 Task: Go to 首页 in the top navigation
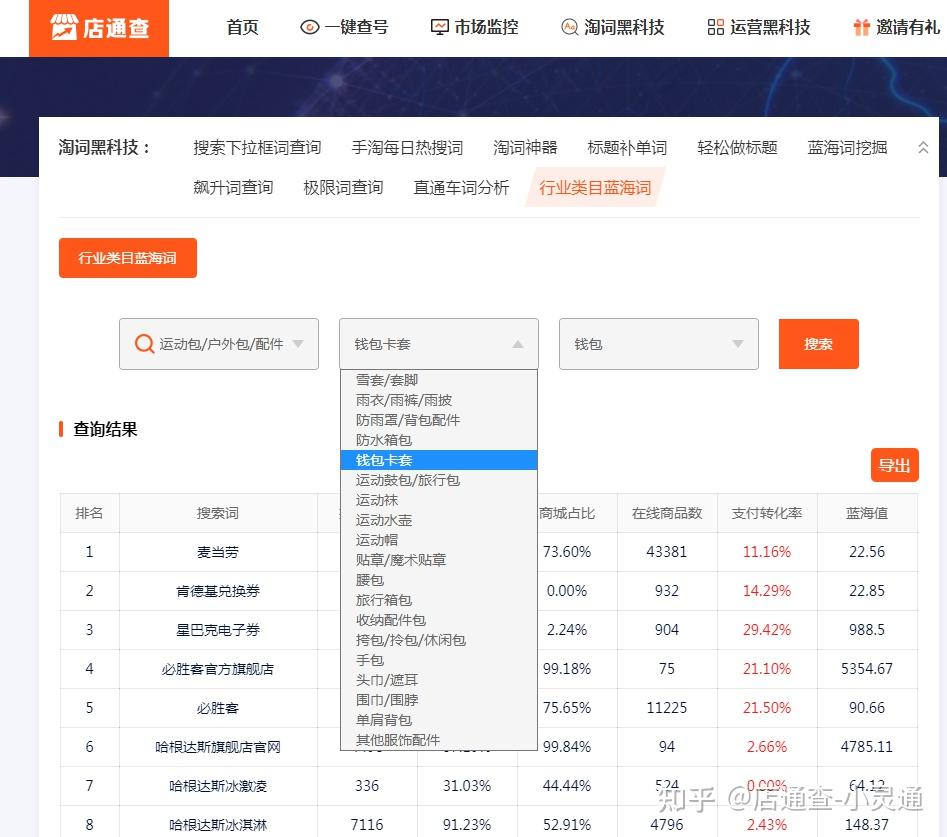[242, 27]
